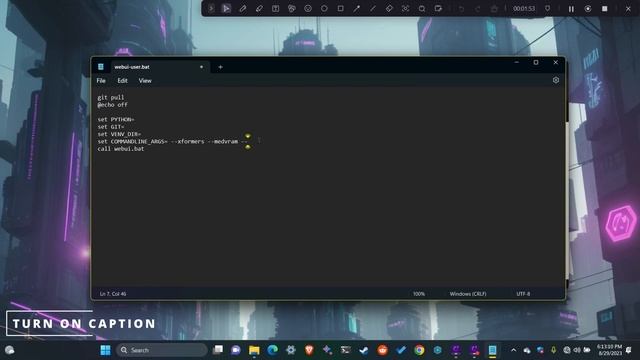The image size is (640, 360).
Task: Select the cursor pointer tool in recorder toolbar
Action: (226, 9)
